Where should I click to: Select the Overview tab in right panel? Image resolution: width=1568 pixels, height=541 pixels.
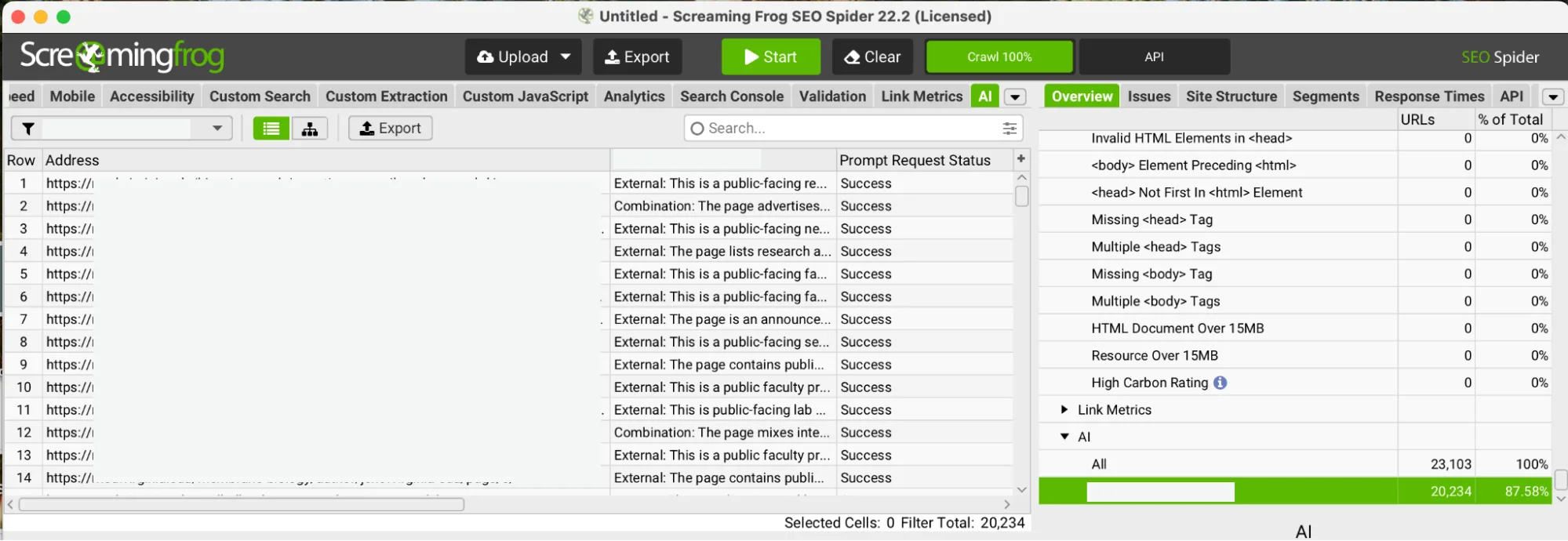pyautogui.click(x=1082, y=96)
